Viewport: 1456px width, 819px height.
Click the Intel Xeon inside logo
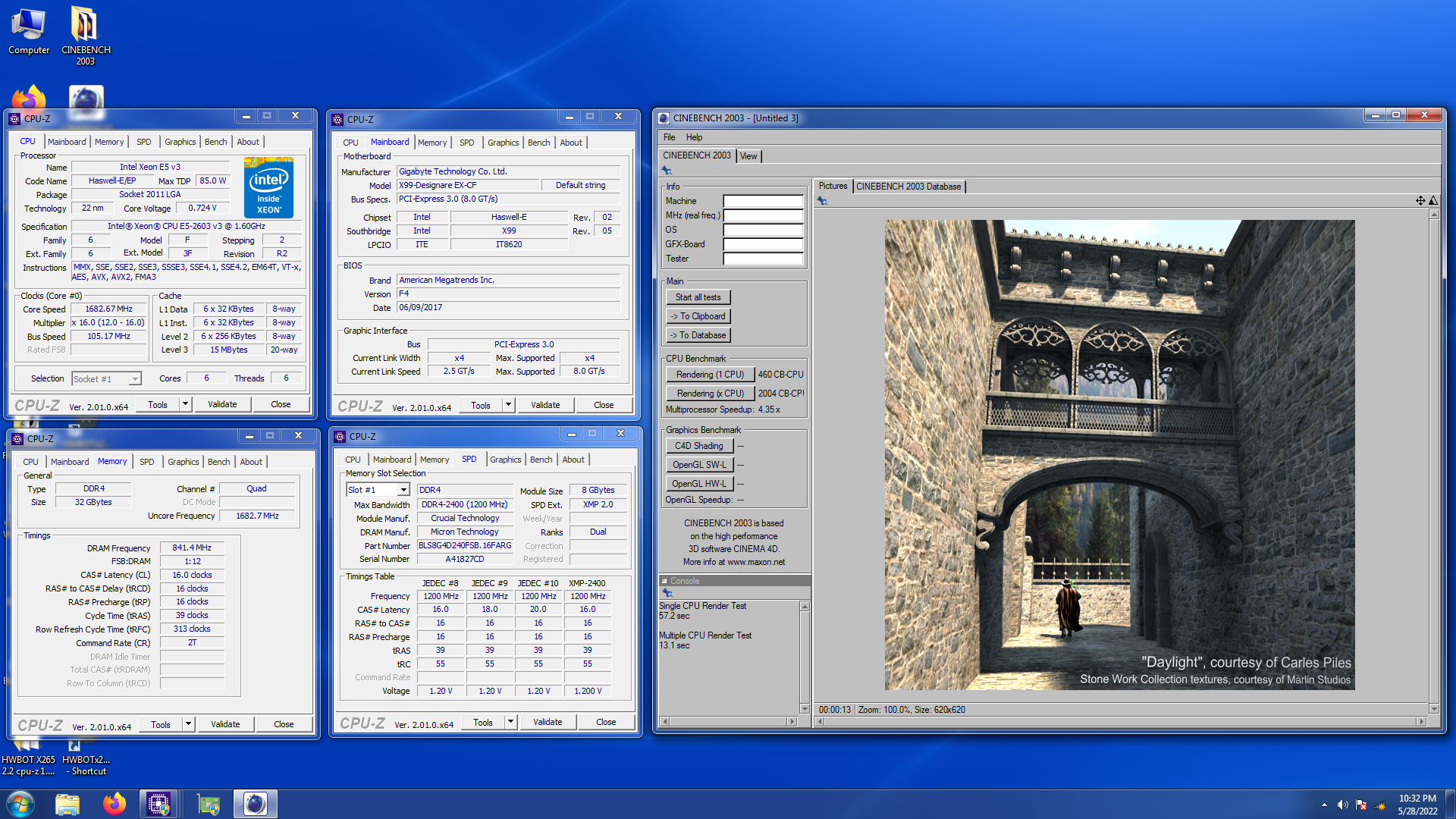(x=268, y=188)
